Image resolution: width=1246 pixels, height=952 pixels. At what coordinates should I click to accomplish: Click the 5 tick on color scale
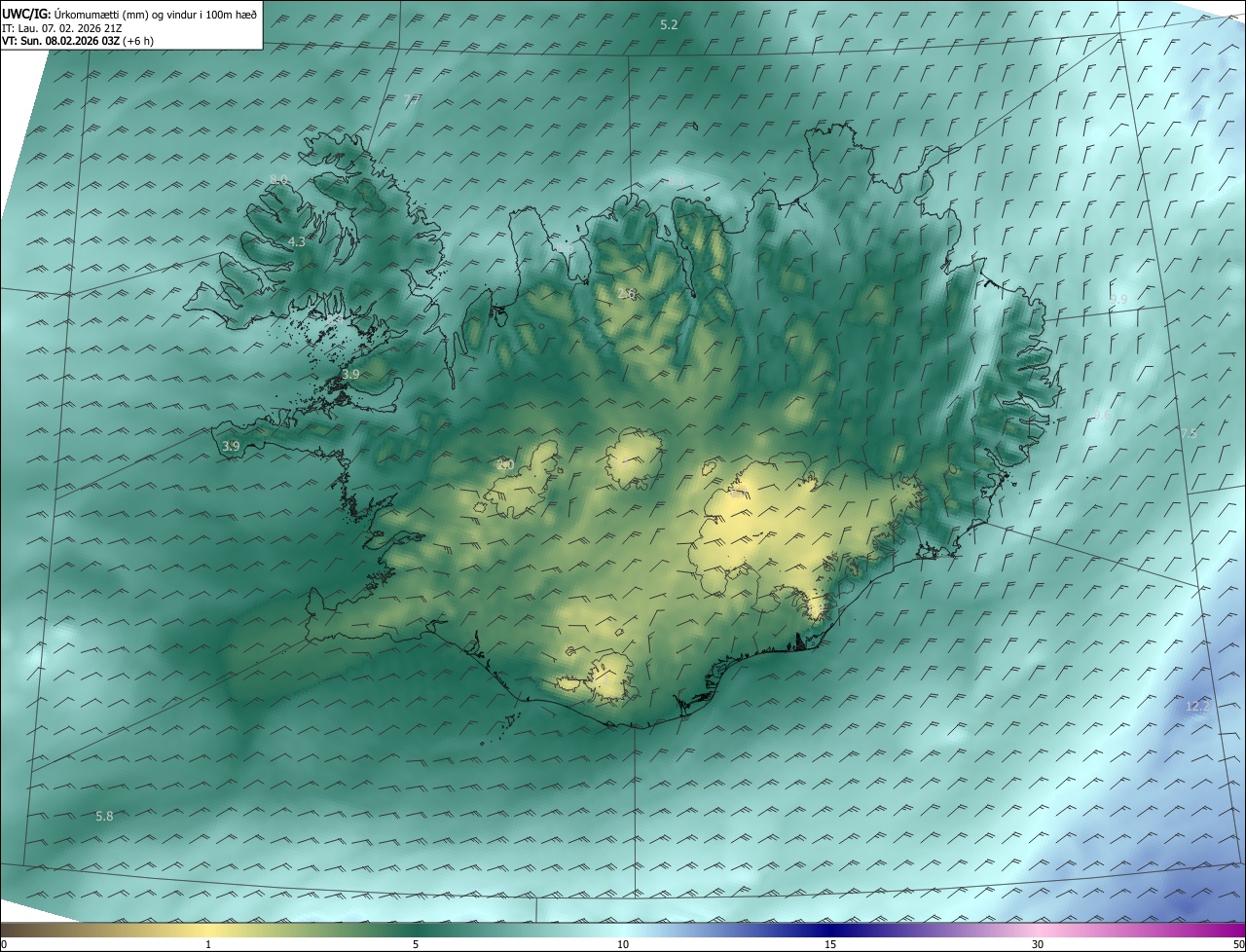click(416, 944)
